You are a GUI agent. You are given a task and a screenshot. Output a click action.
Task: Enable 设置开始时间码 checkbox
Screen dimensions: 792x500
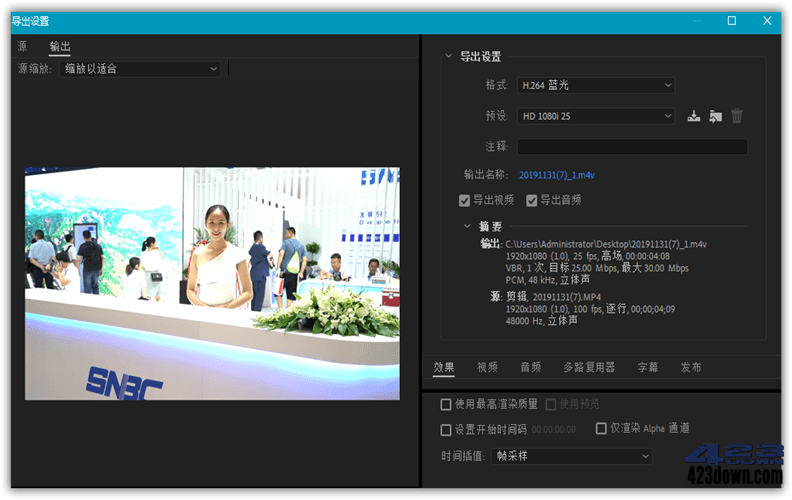pos(446,429)
